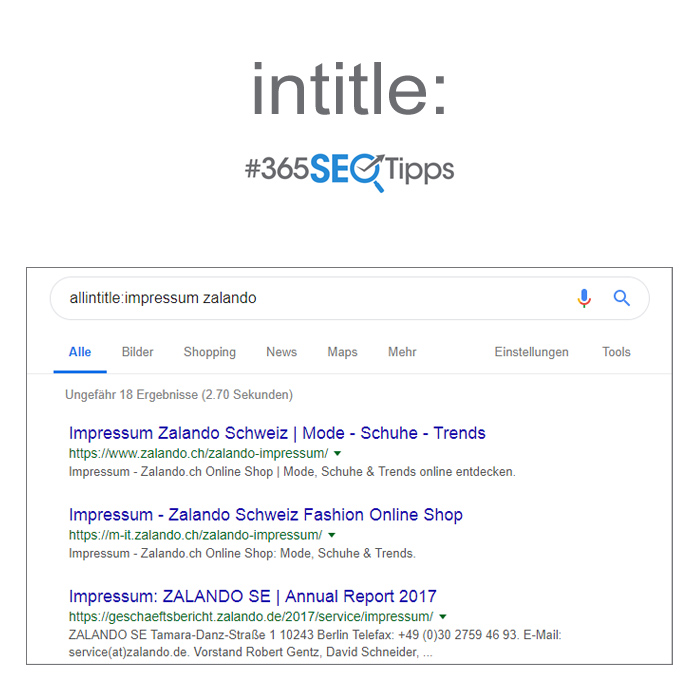Open ZALANDO SE Annual Report 2017 result

tap(253, 596)
